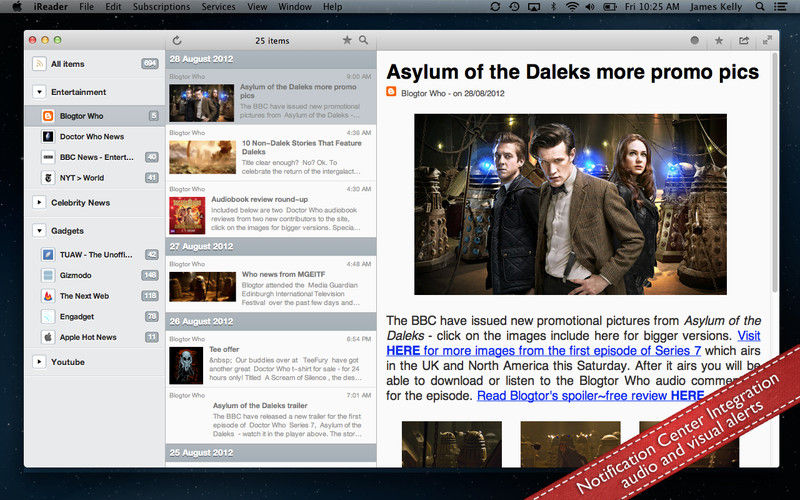Open the Services menu

[218, 7]
